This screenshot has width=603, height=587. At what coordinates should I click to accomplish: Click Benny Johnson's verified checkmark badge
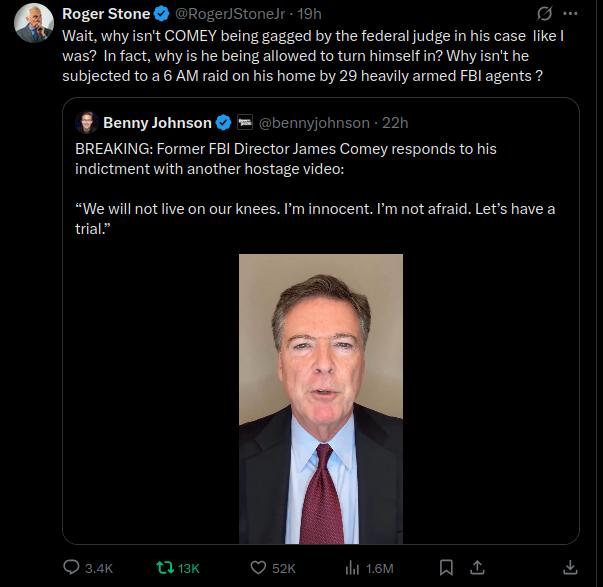pos(223,123)
